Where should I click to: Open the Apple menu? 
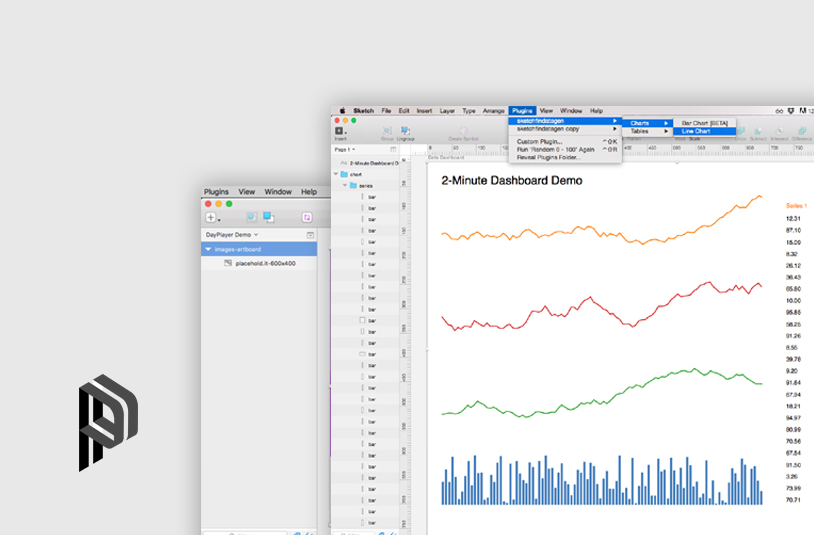tap(341, 111)
